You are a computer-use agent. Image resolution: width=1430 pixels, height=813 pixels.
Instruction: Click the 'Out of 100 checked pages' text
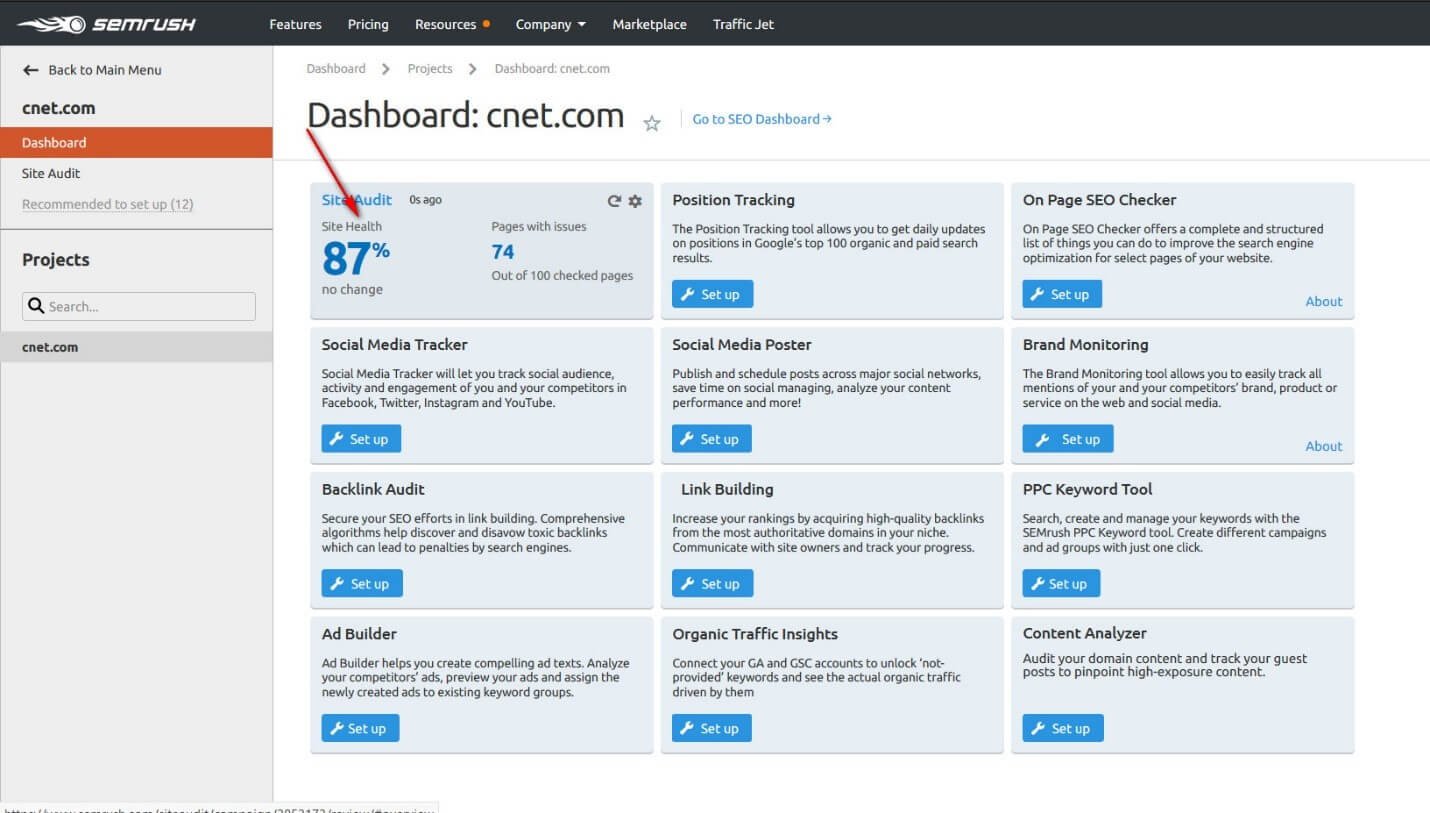(562, 276)
